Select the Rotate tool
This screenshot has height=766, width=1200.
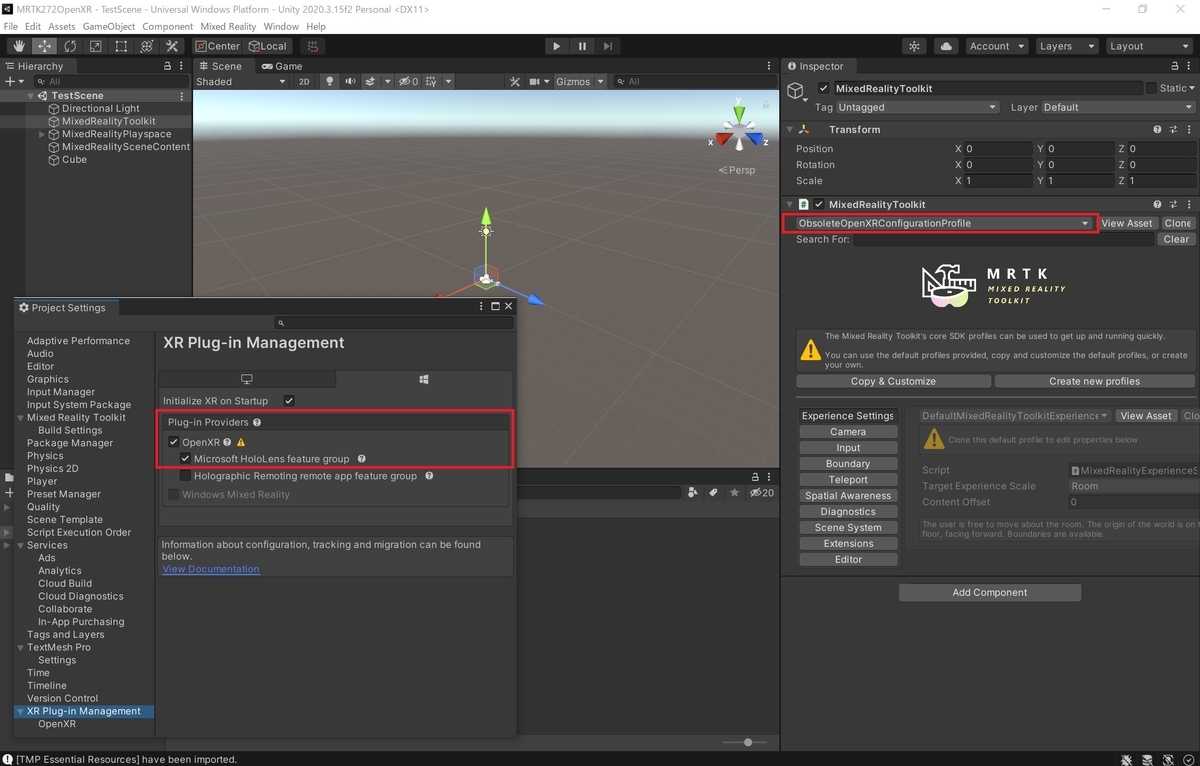click(70, 46)
